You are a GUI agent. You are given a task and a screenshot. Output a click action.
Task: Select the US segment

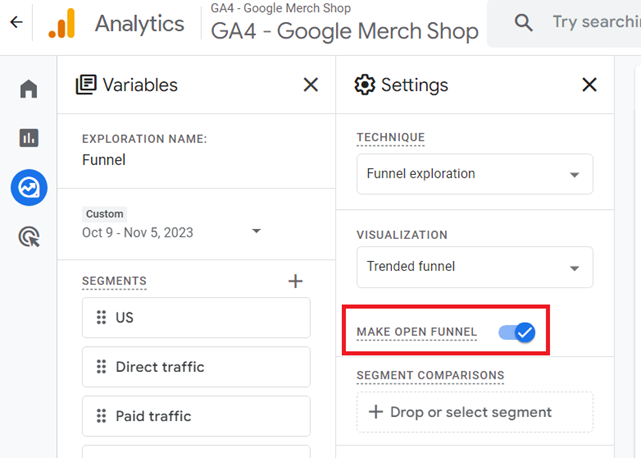pyautogui.click(x=196, y=318)
